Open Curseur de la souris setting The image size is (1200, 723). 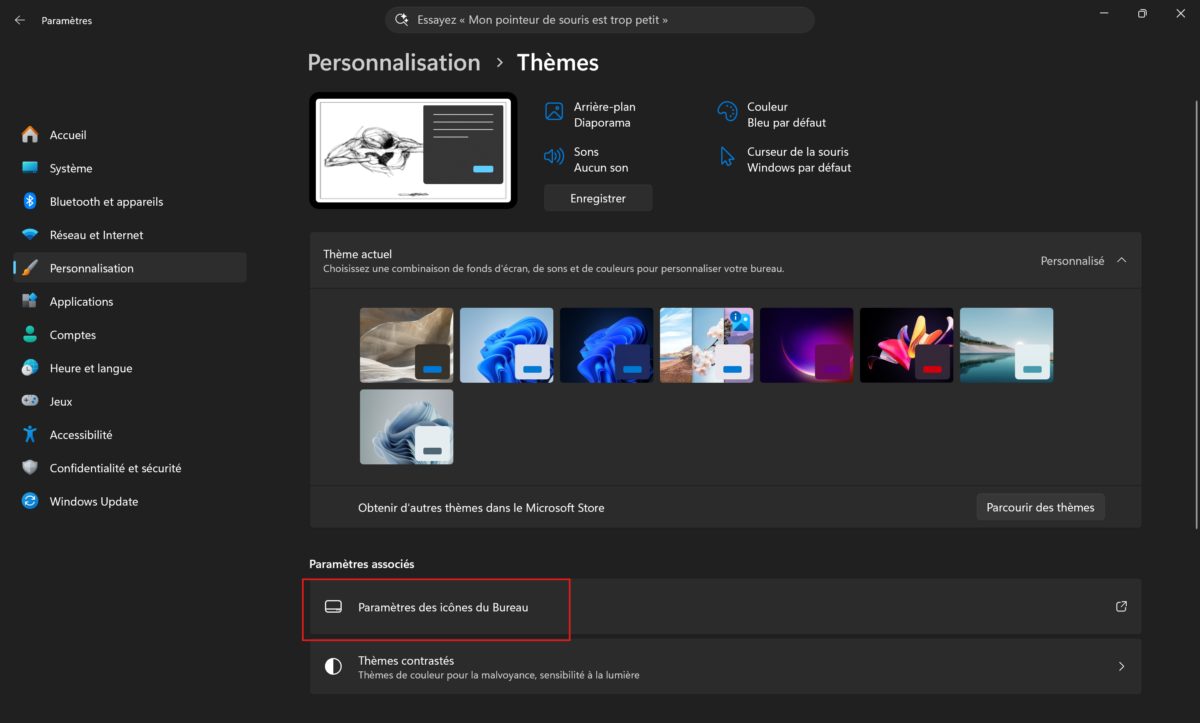tap(785, 160)
